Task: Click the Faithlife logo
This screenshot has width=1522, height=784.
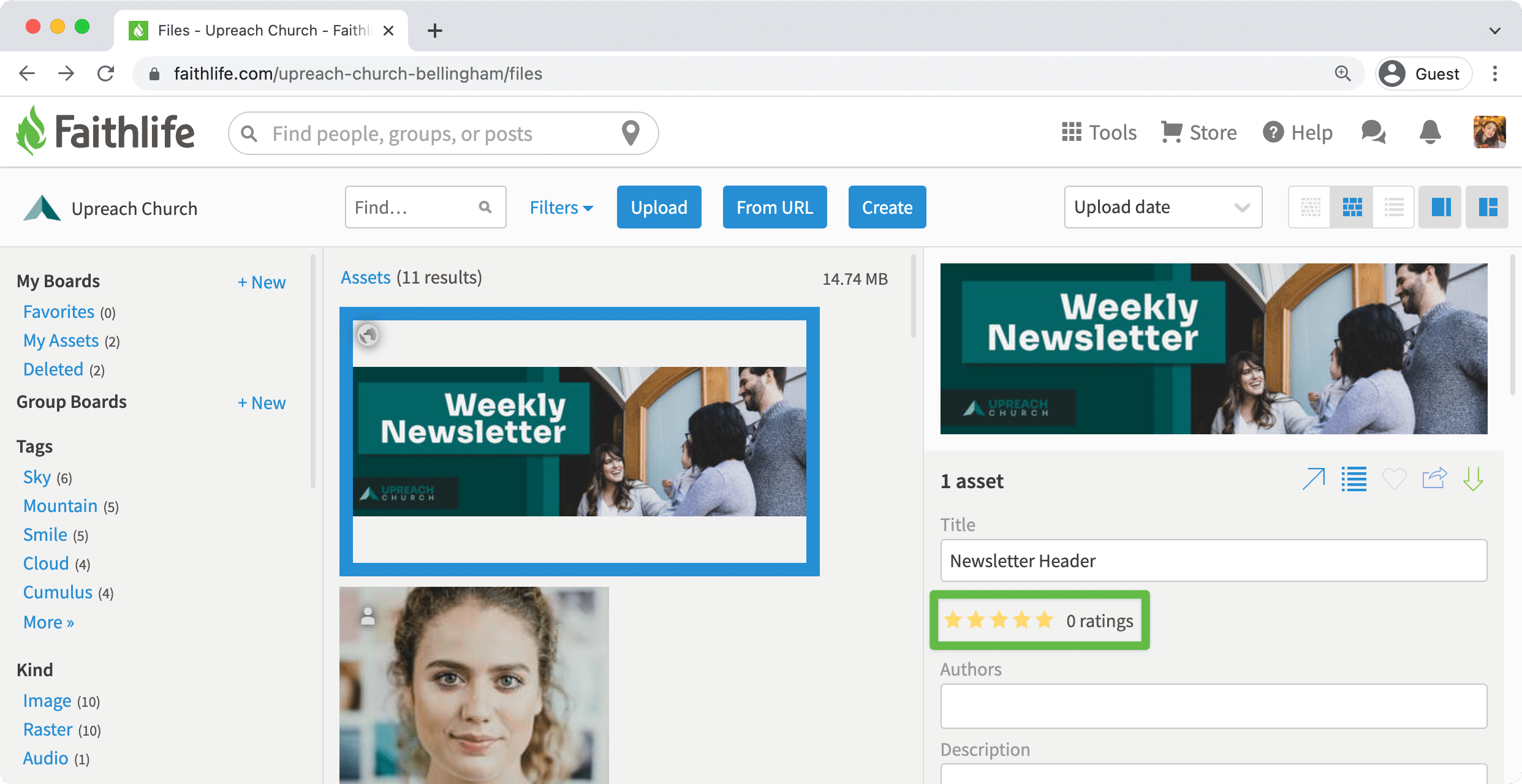Action: click(105, 131)
